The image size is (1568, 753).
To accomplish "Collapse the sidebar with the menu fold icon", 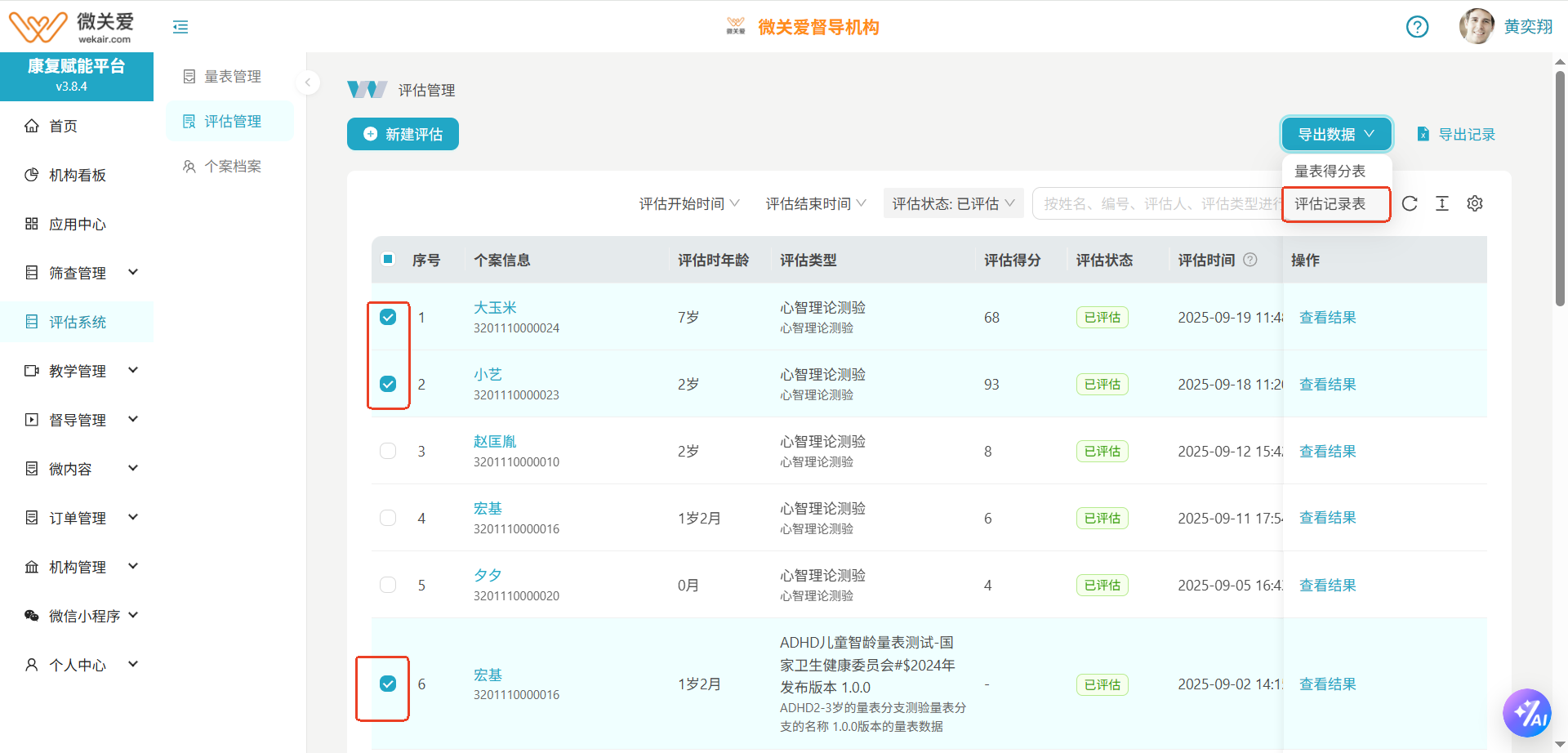I will [x=180, y=27].
